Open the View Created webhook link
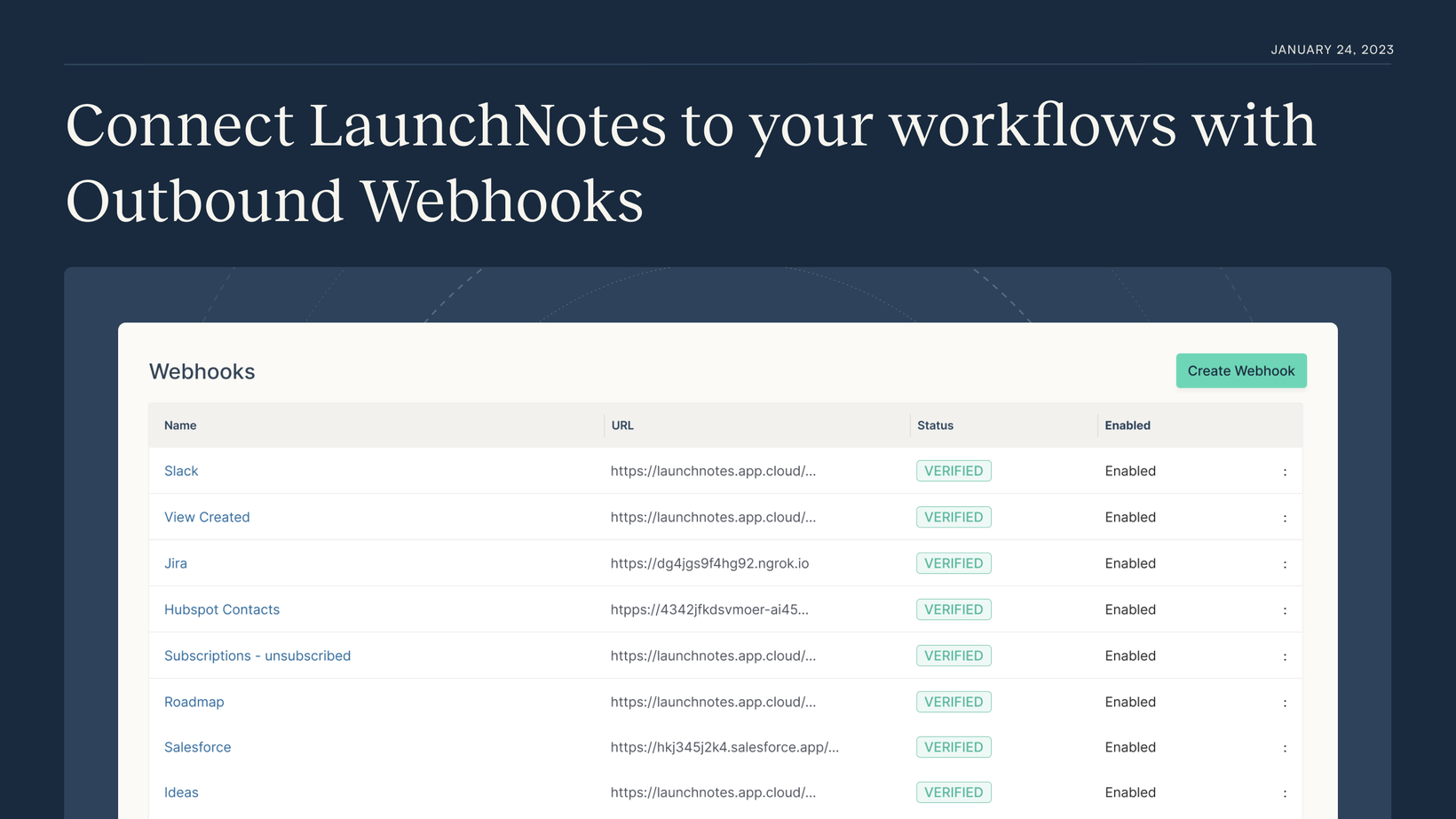This screenshot has height=819, width=1456. (x=207, y=517)
